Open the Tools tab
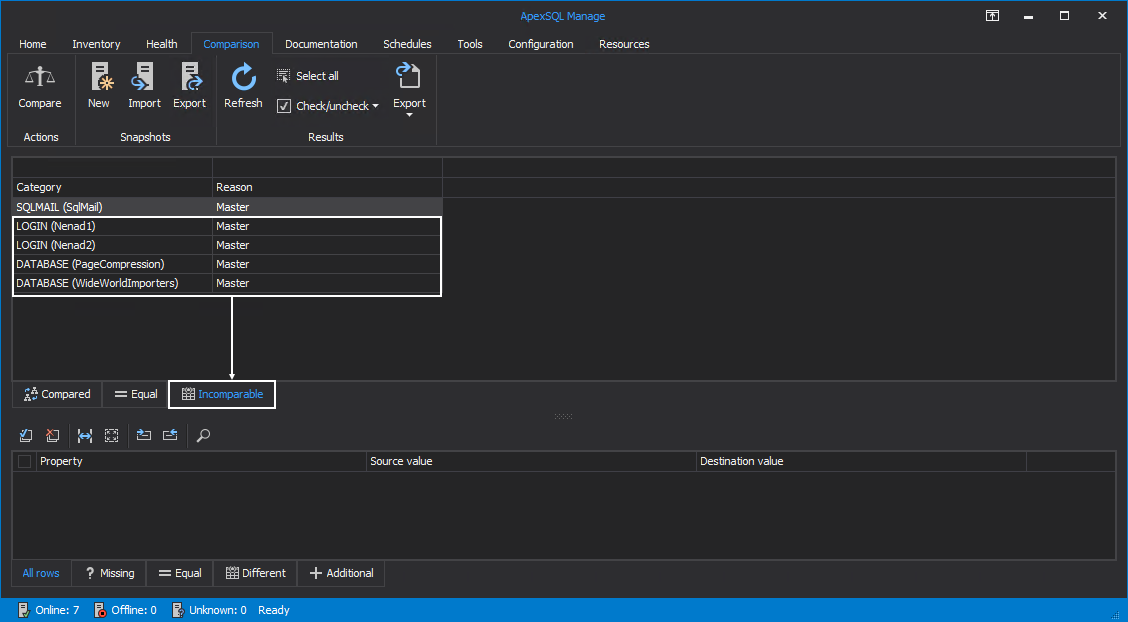 pos(470,44)
